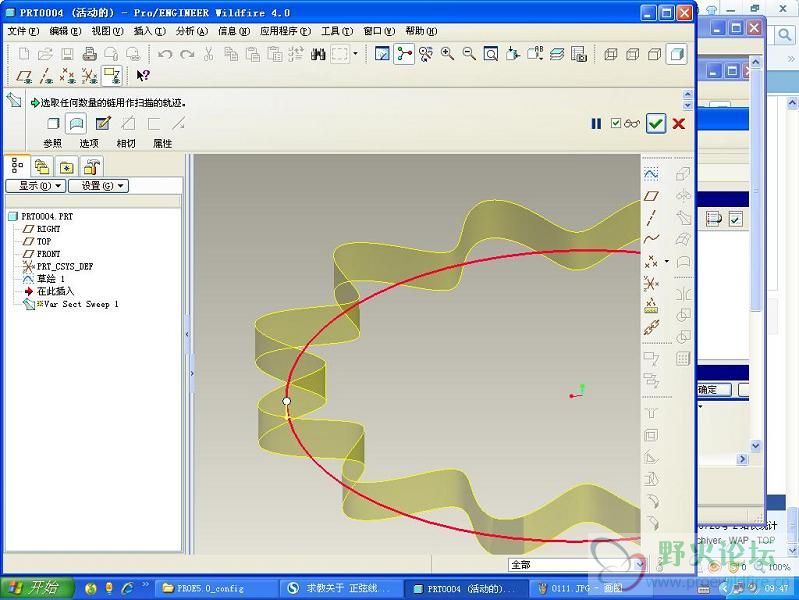Switch to shaded display style
The width and height of the screenshot is (799, 600).
click(677, 54)
